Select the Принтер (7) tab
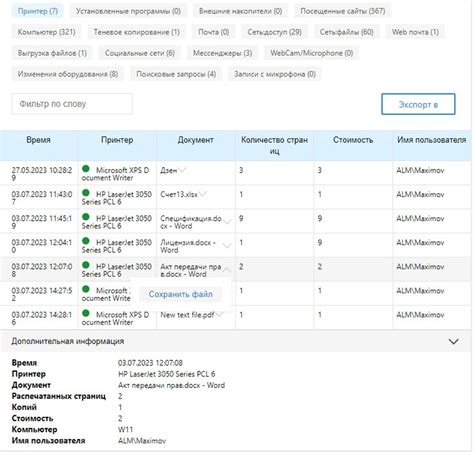Screen dimensions: 474x452 38,11
